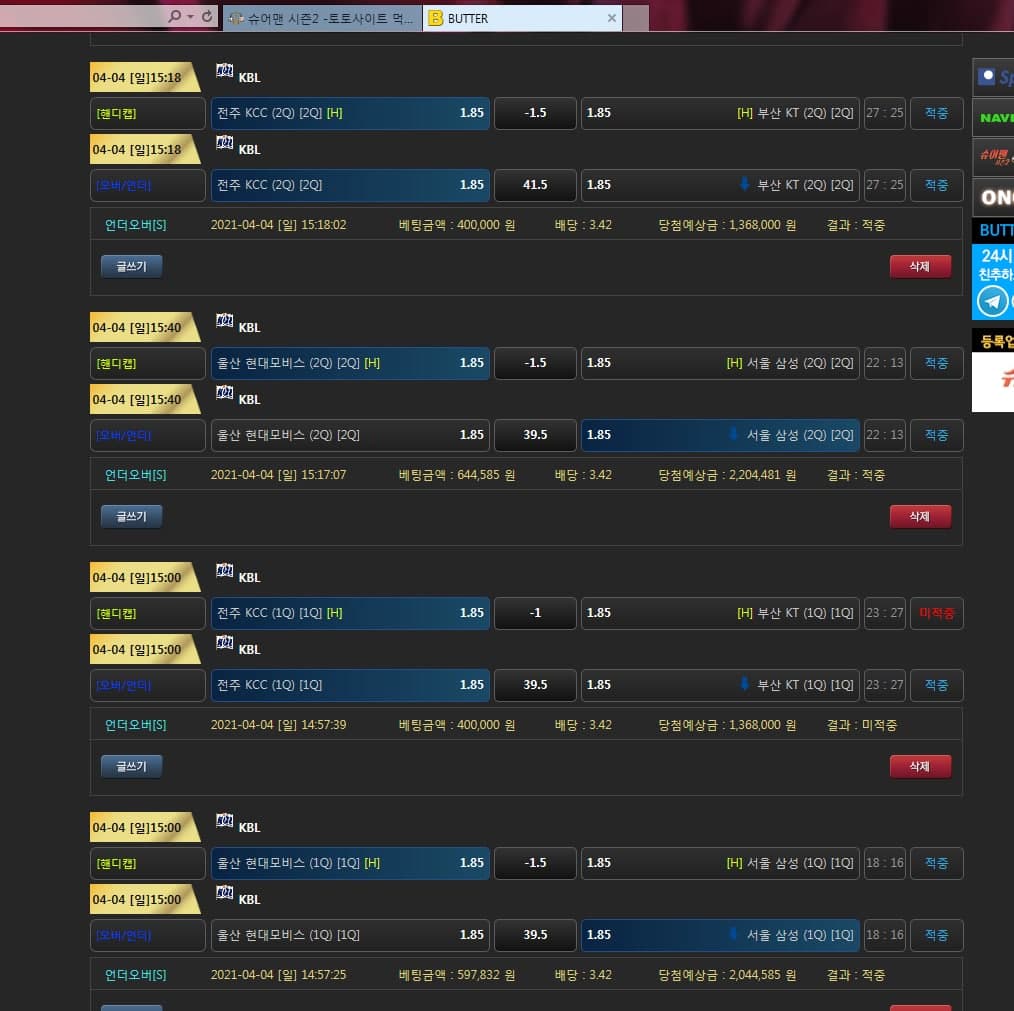The image size is (1014, 1011).
Task: Switch to the 슈어맨 시즌2 browser tab
Action: pyautogui.click(x=322, y=18)
